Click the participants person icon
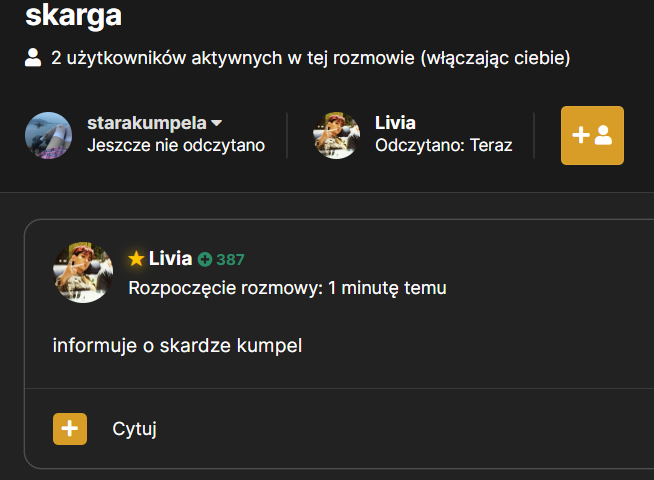 [33, 58]
